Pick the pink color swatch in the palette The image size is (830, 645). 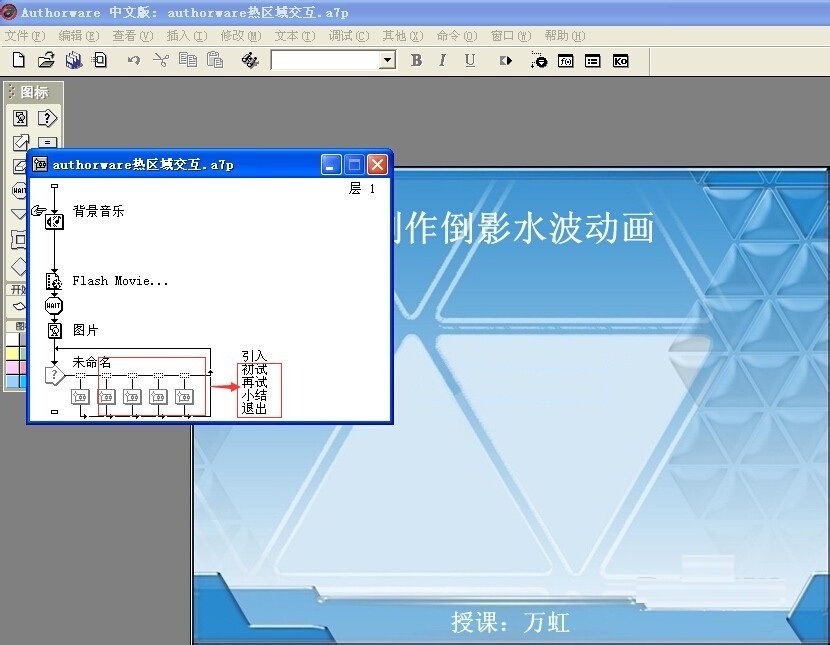[x=12, y=367]
